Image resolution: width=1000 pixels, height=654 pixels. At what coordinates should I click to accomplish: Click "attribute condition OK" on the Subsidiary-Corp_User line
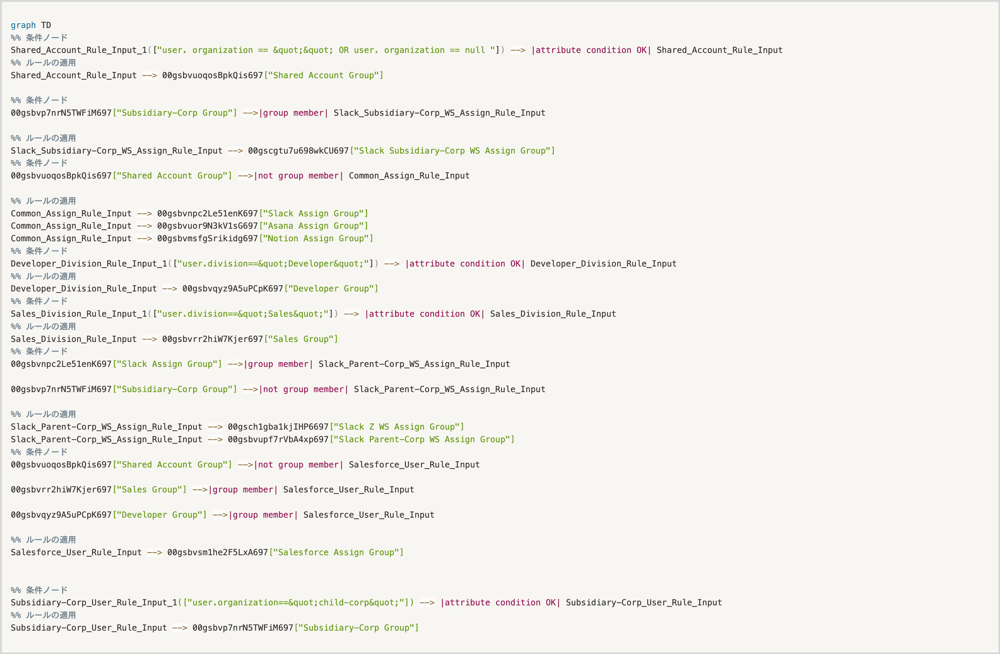(501, 603)
